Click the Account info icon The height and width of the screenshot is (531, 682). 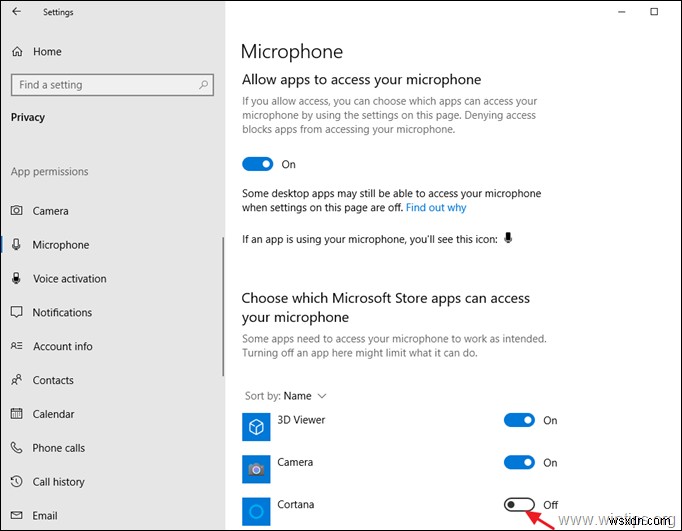[17, 346]
